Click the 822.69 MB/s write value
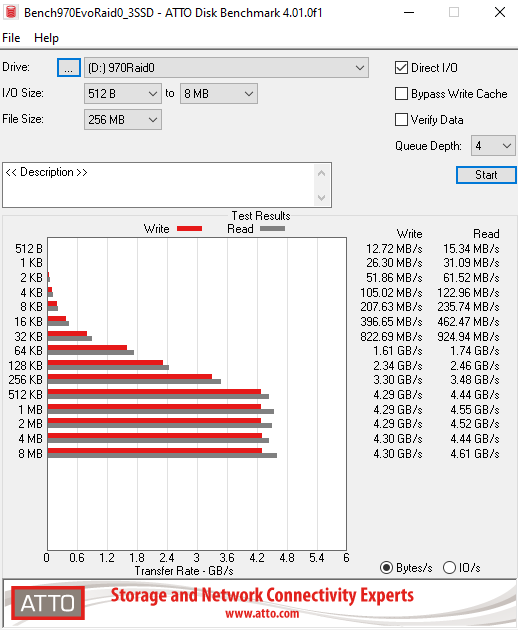This screenshot has width=518, height=630. (x=391, y=336)
